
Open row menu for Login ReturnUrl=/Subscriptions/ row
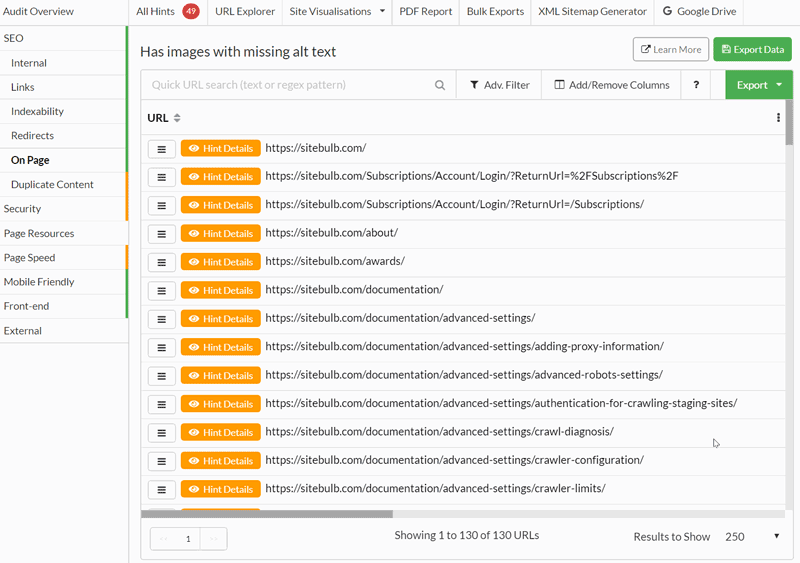click(162, 206)
